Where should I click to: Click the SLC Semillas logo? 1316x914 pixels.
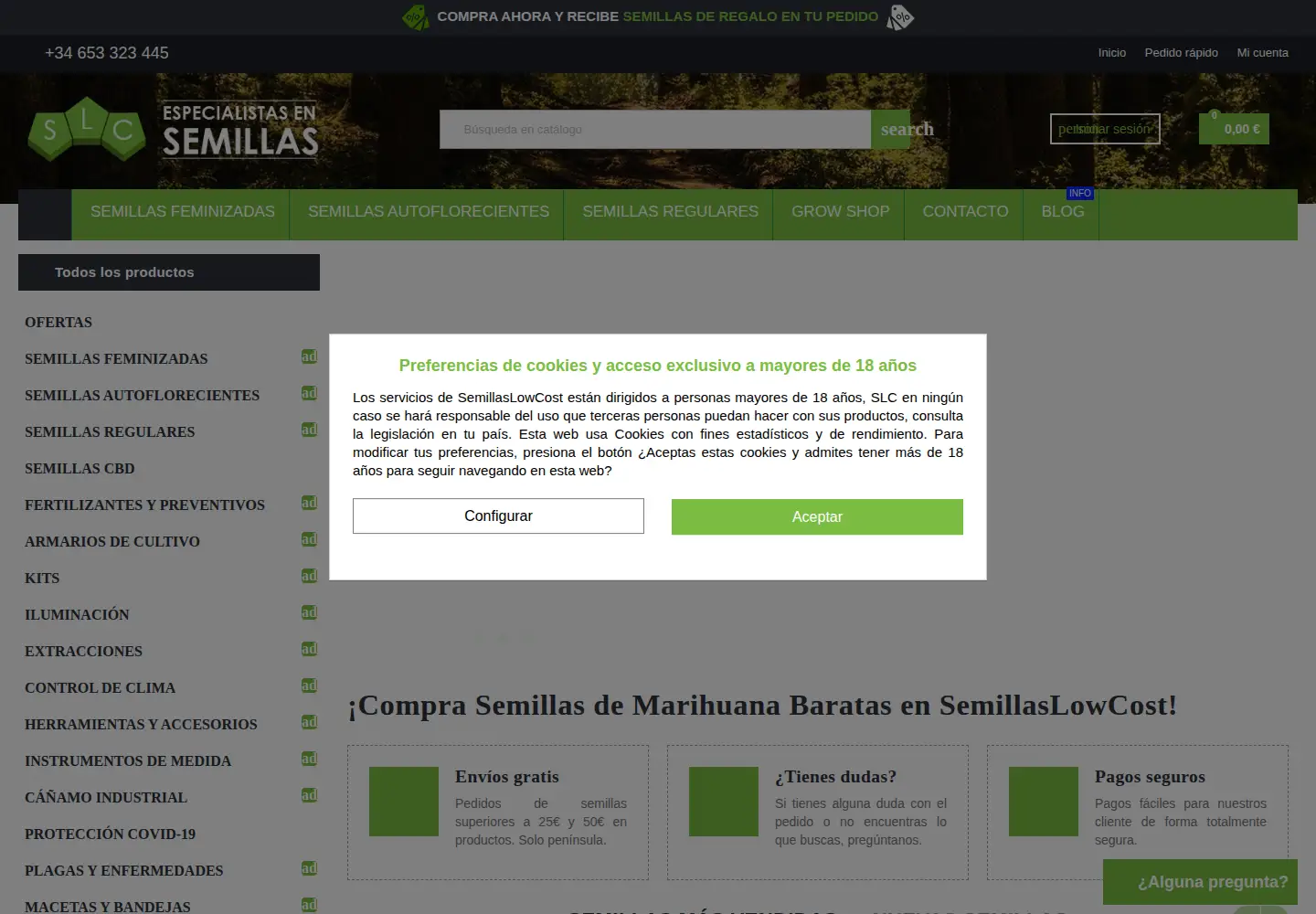click(173, 130)
